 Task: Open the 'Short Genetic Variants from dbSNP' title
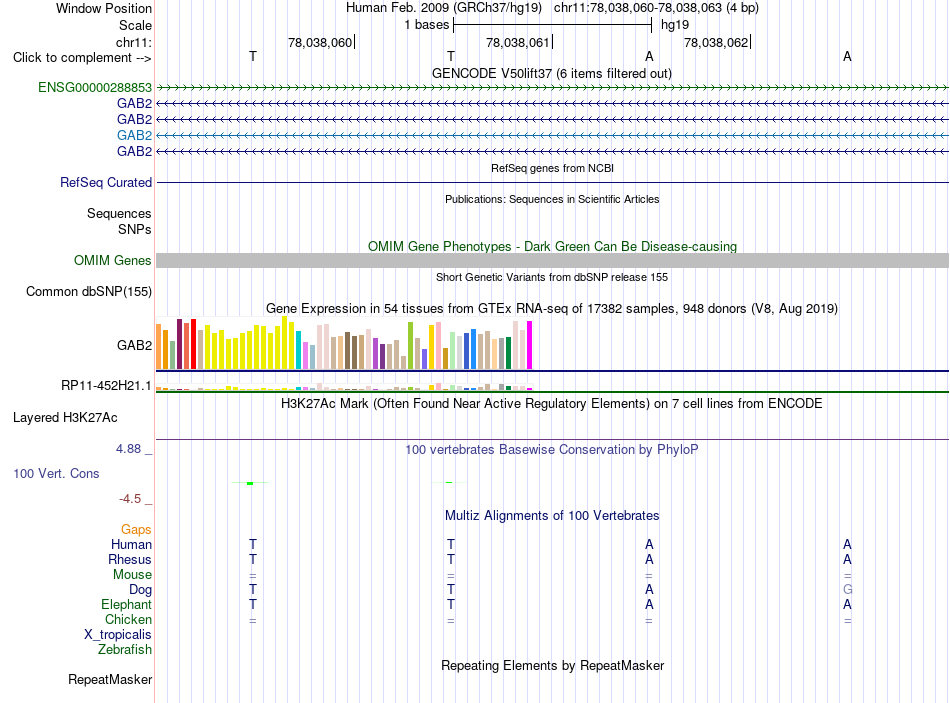pos(552,277)
